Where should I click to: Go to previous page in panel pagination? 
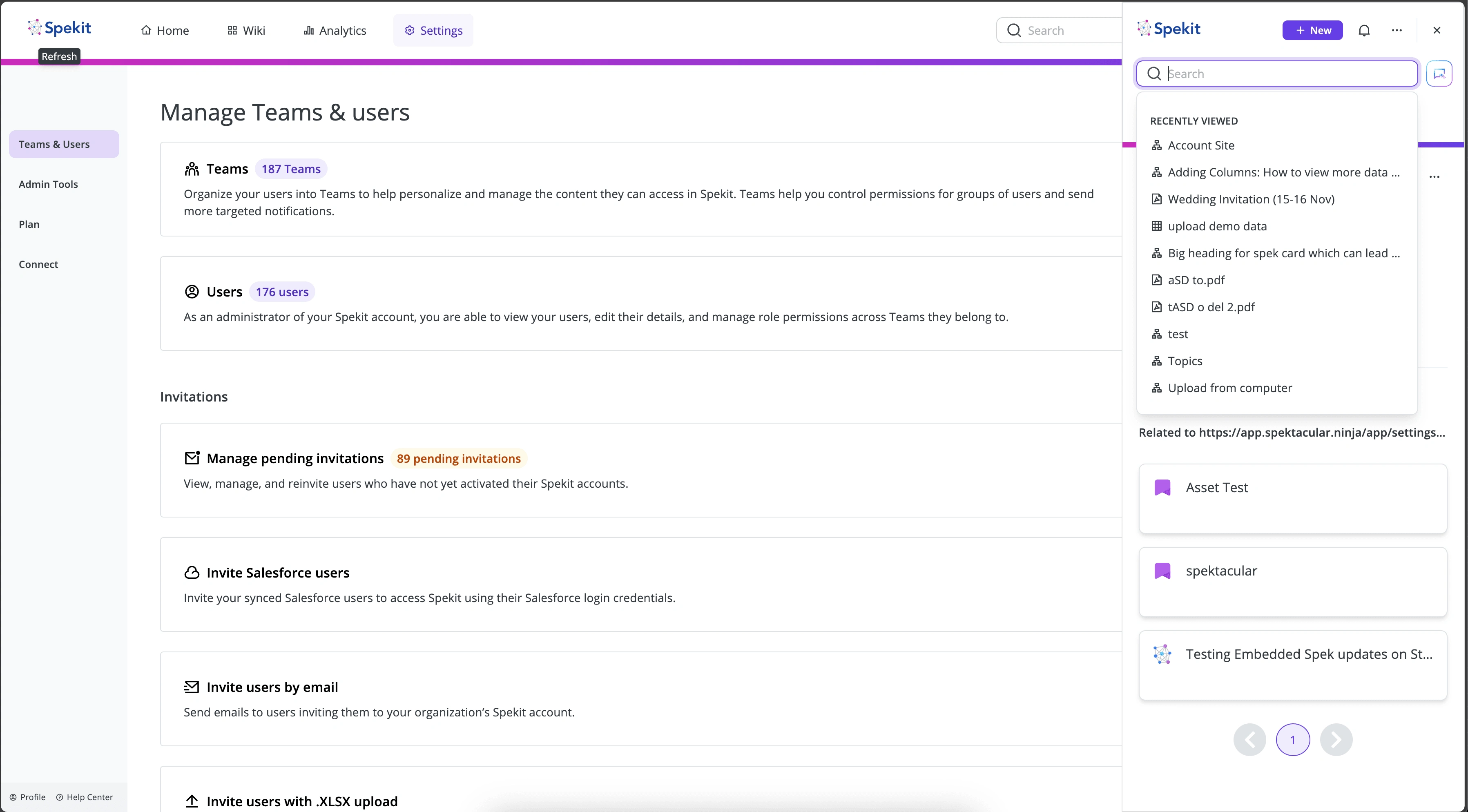[x=1249, y=740]
